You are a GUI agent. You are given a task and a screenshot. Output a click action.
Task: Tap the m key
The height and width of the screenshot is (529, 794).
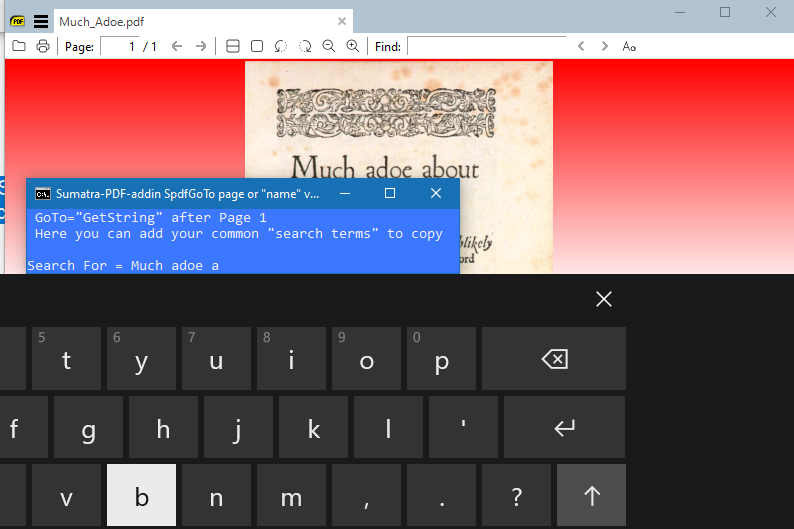pyautogui.click(x=291, y=496)
